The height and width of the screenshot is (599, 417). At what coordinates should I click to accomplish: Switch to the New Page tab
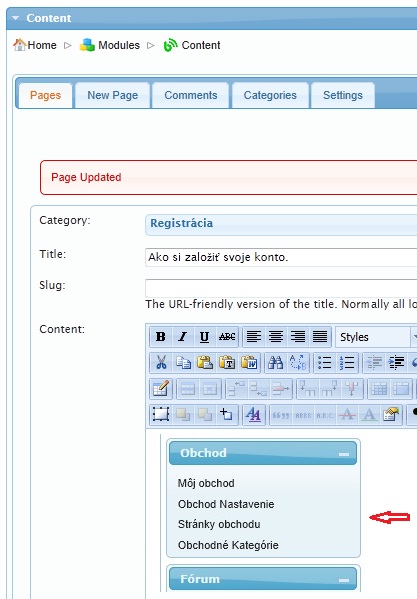113,95
